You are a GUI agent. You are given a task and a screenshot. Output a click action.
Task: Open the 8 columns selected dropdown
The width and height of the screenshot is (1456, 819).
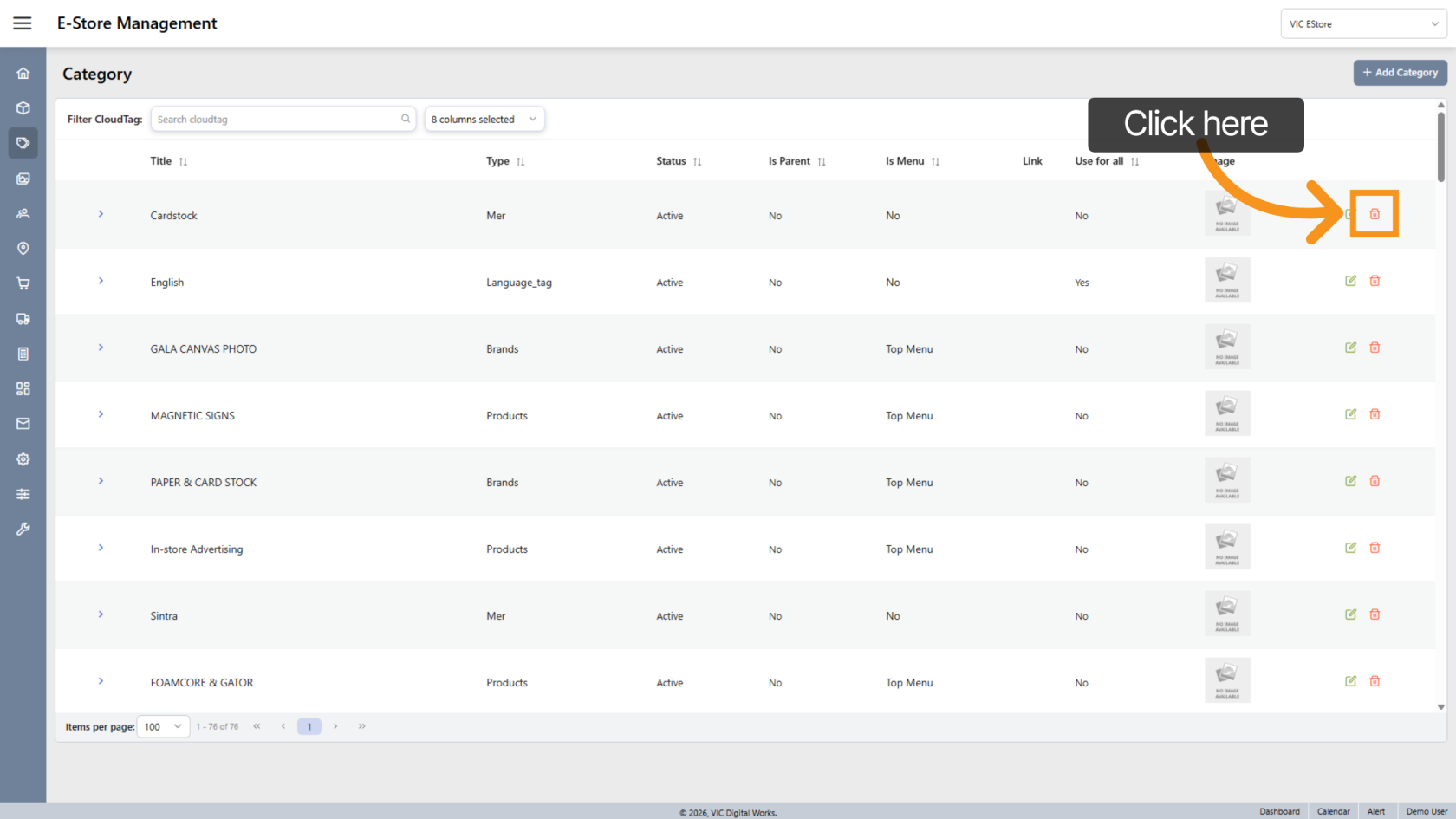(x=484, y=120)
